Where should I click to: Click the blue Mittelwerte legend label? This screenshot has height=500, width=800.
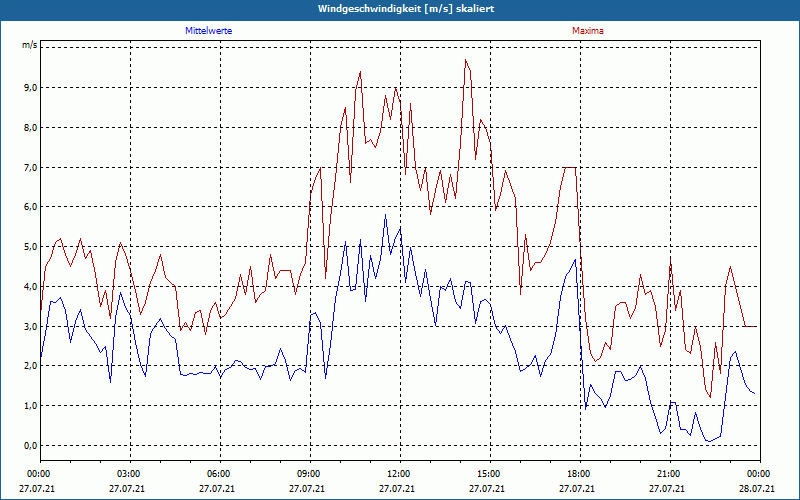[x=209, y=31]
